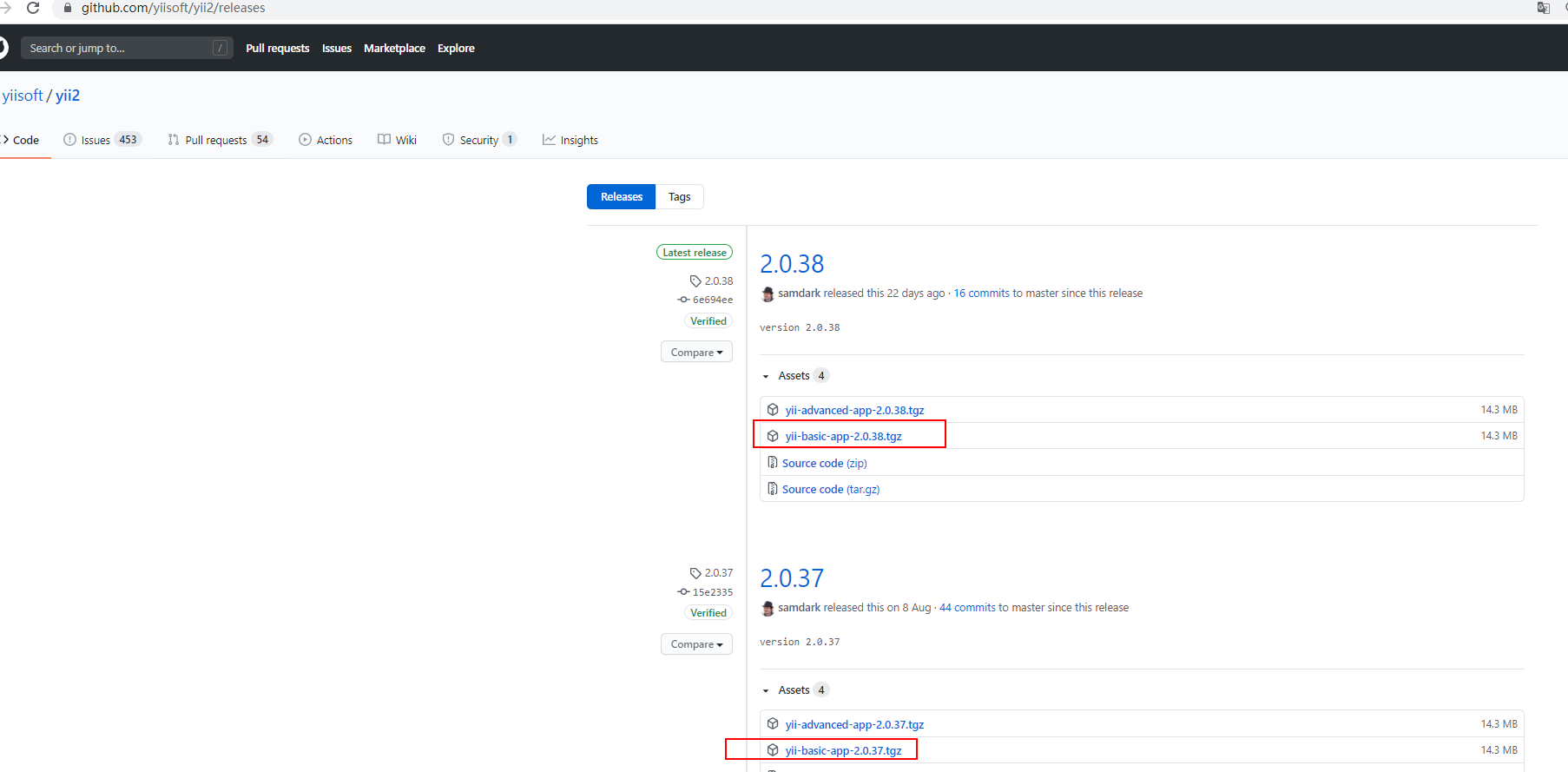The height and width of the screenshot is (772, 1568).
Task: Open Compare dropdown for 2.0.38
Action: click(x=696, y=352)
